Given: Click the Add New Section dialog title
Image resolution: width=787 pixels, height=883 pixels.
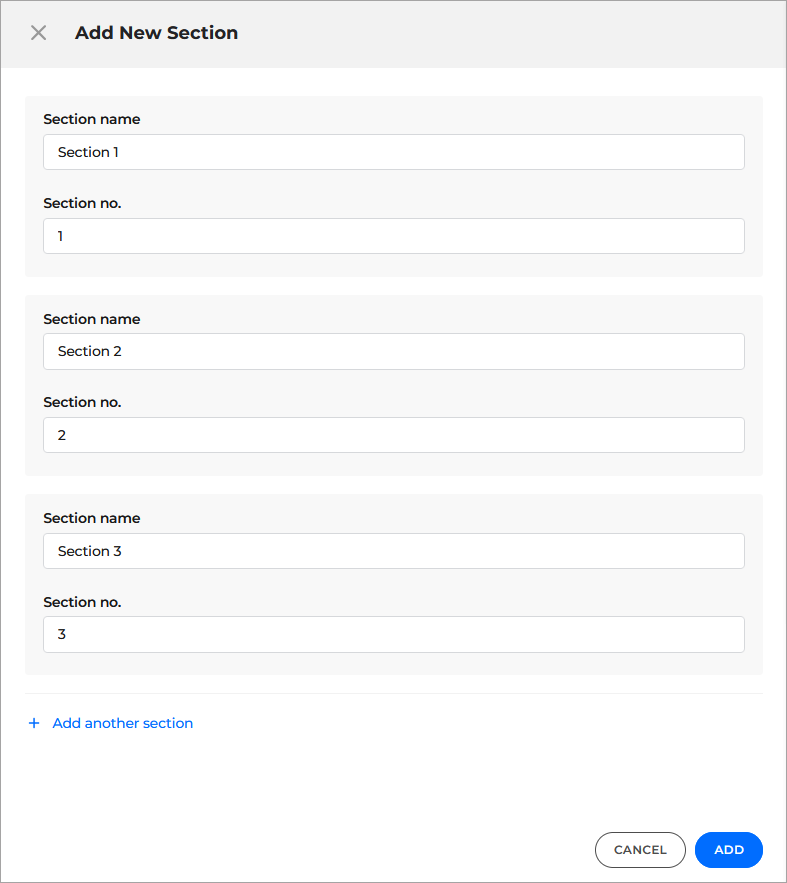Looking at the screenshot, I should [x=156, y=32].
